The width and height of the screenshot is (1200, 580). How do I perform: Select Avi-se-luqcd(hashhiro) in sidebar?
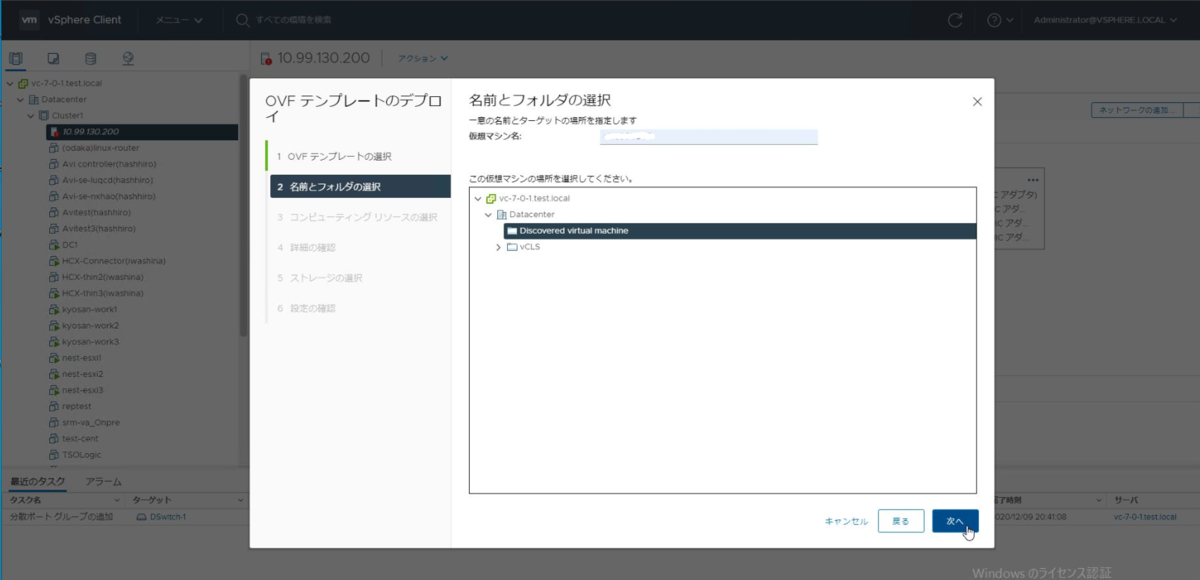pyautogui.click(x=109, y=180)
